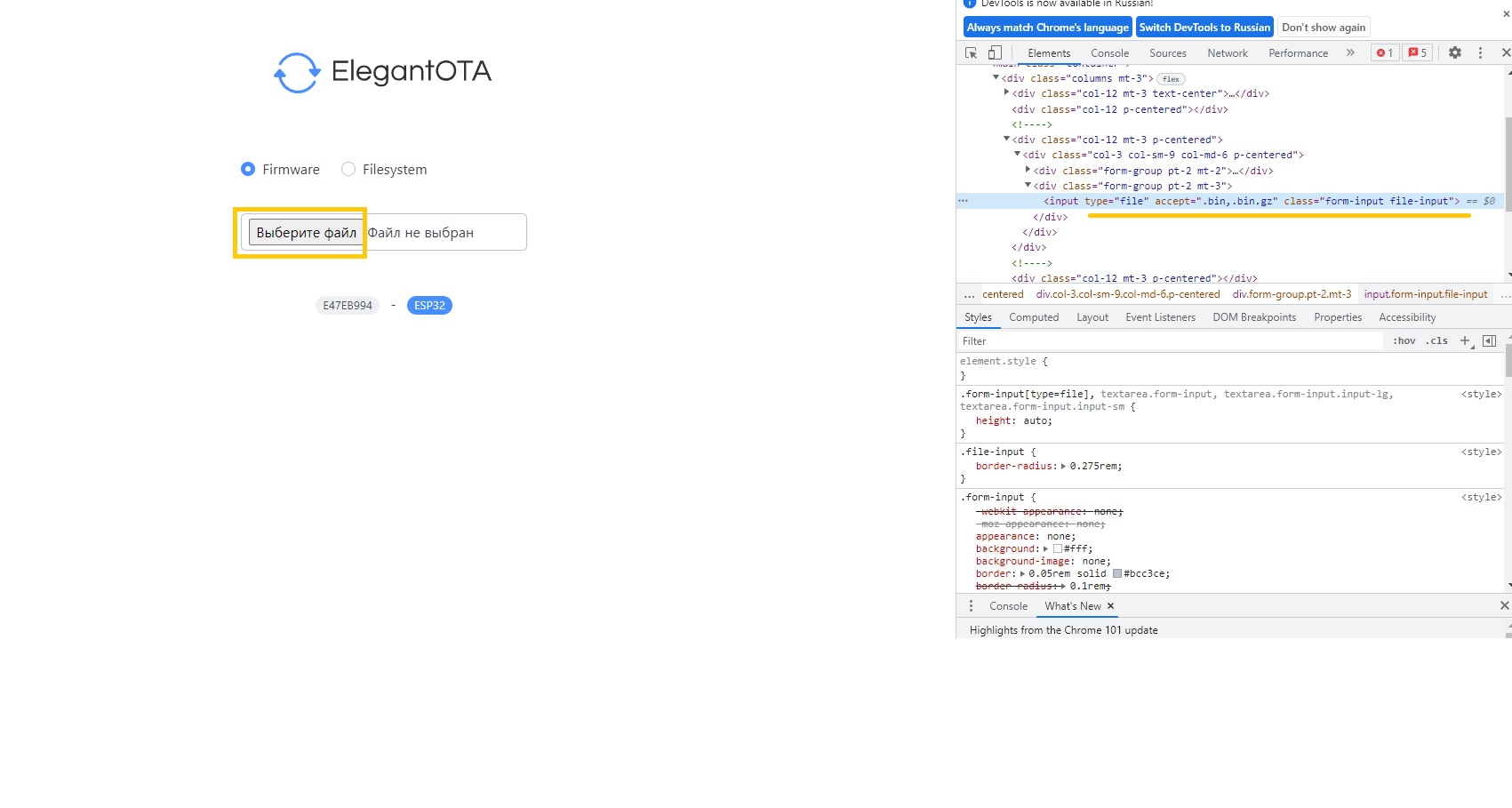Open the Event Listeners pane tab
The image size is (1512, 808).
click(x=1160, y=317)
